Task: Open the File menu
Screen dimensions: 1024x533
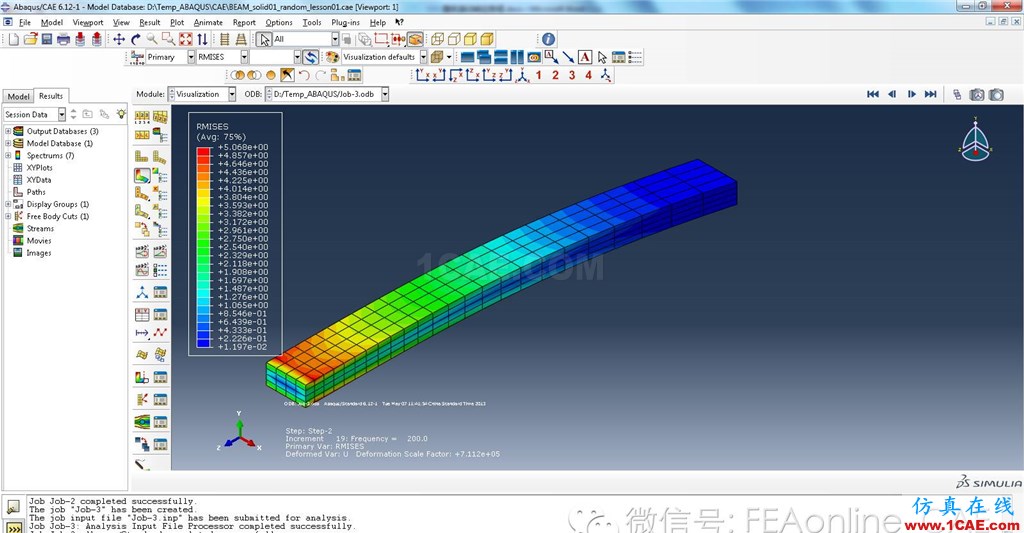Action: point(25,22)
